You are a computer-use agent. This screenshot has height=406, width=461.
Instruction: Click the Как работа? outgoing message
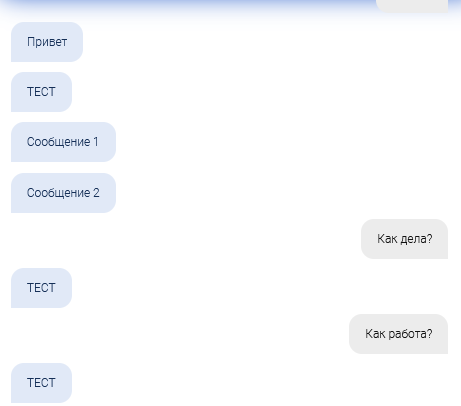pos(398,334)
